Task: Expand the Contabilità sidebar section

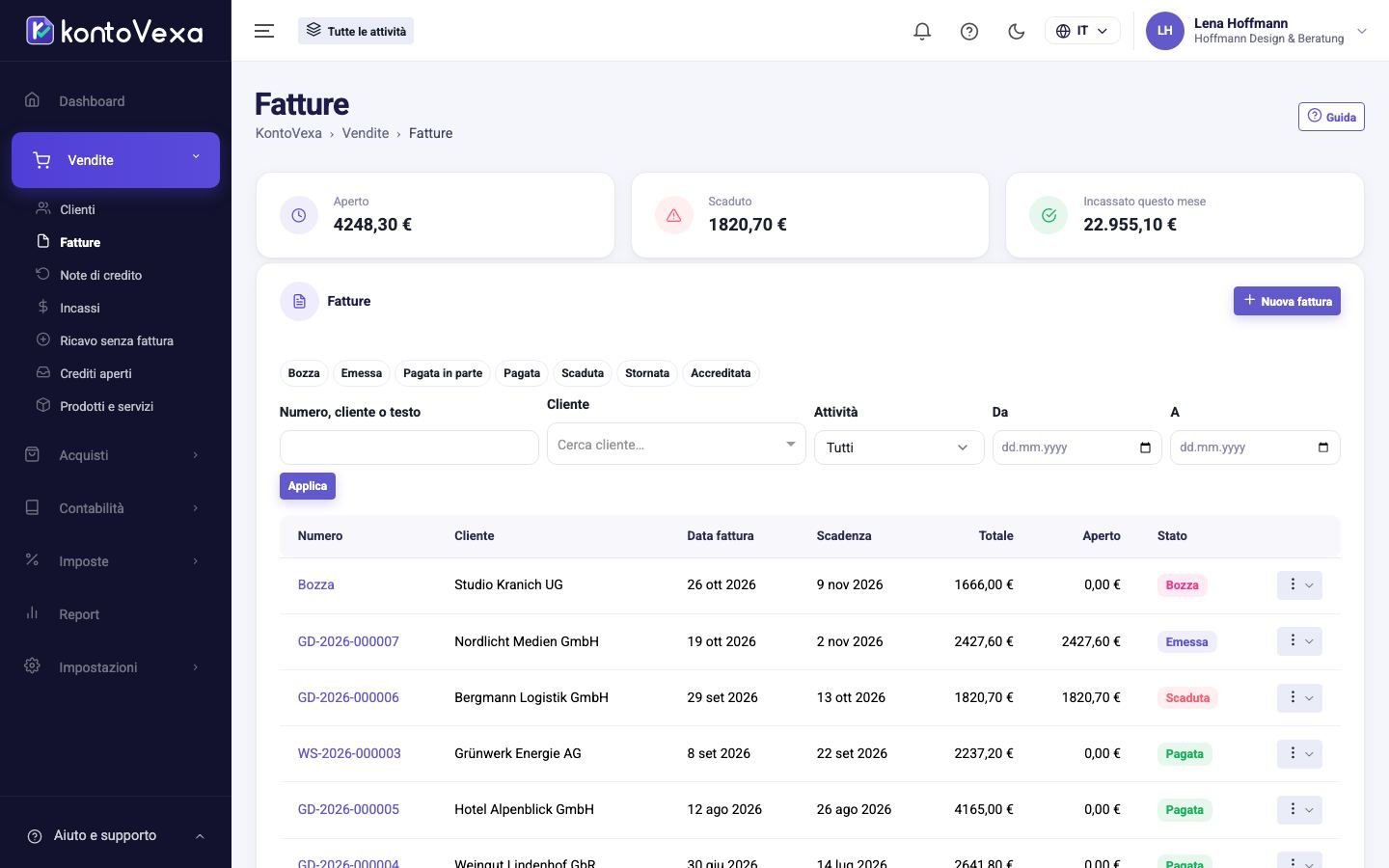Action: click(x=116, y=508)
